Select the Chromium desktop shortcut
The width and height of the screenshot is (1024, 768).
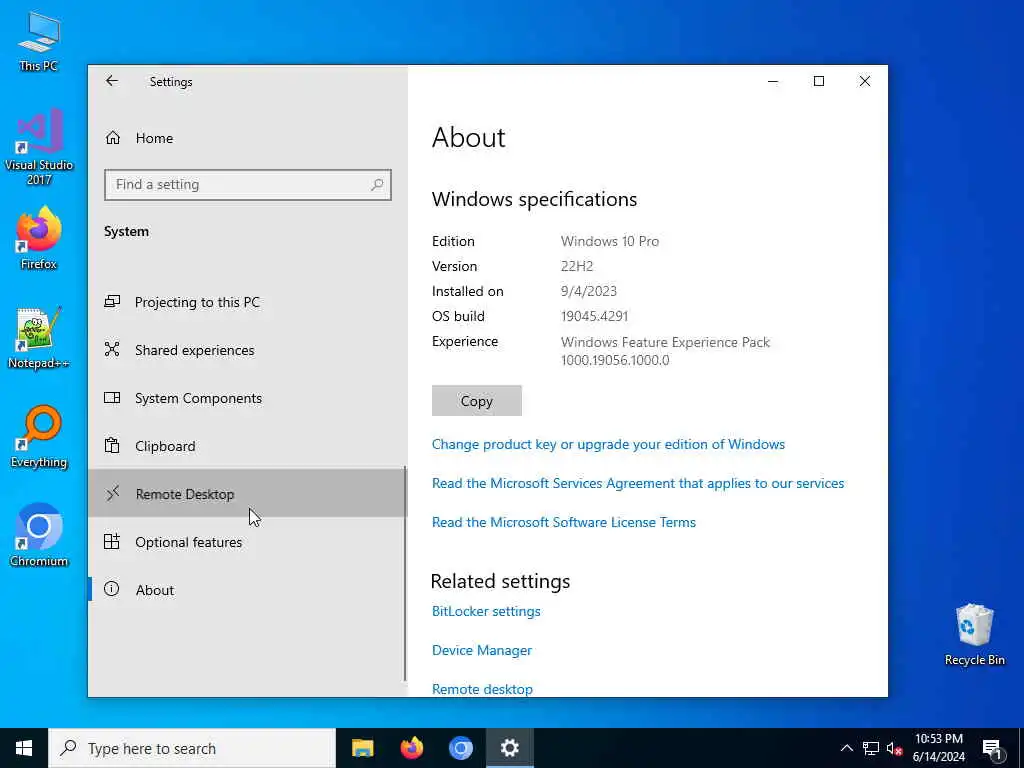coord(39,536)
